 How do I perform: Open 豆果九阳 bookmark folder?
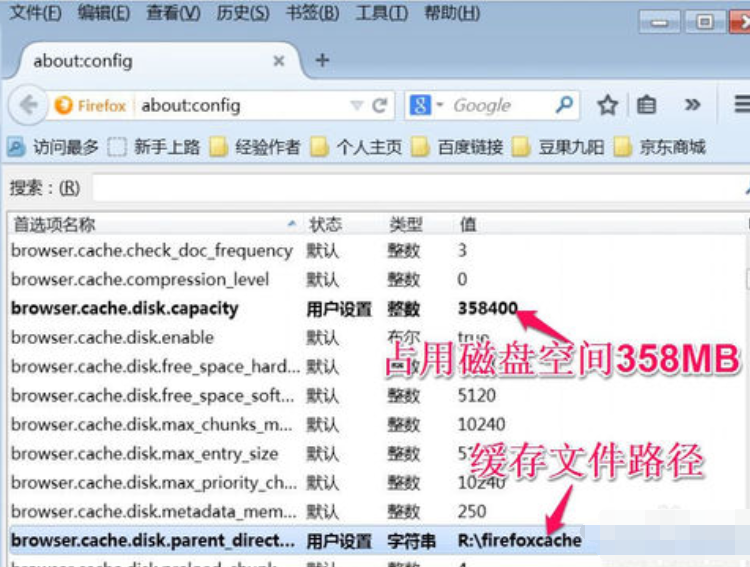pyautogui.click(x=559, y=147)
